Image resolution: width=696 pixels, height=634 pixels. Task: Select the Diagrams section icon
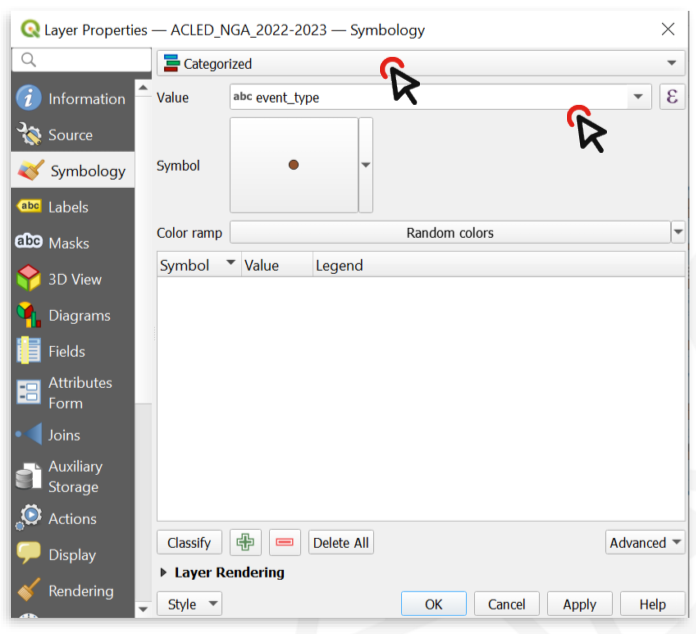coord(29,315)
